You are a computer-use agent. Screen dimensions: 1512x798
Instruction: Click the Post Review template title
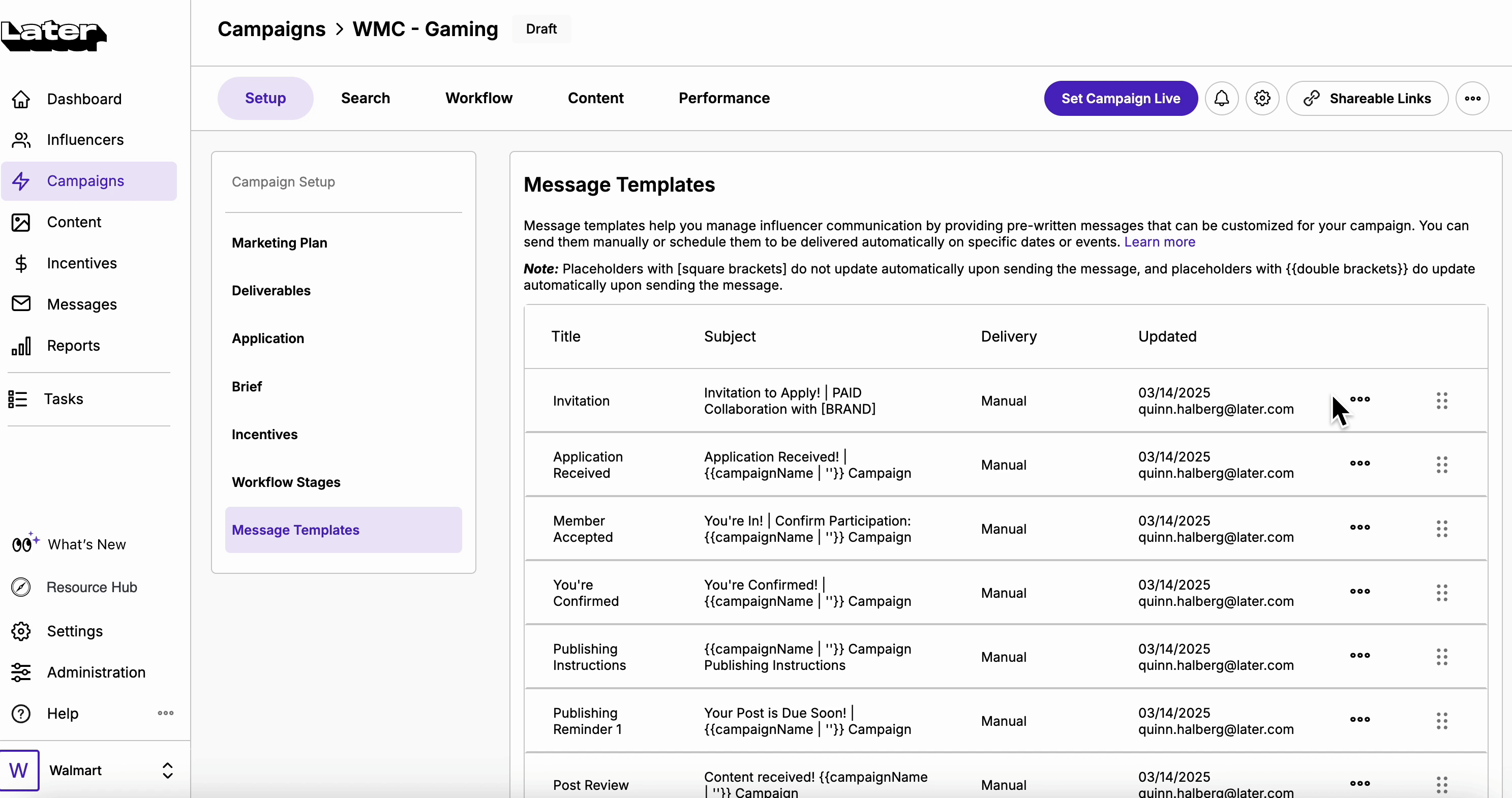tap(590, 786)
